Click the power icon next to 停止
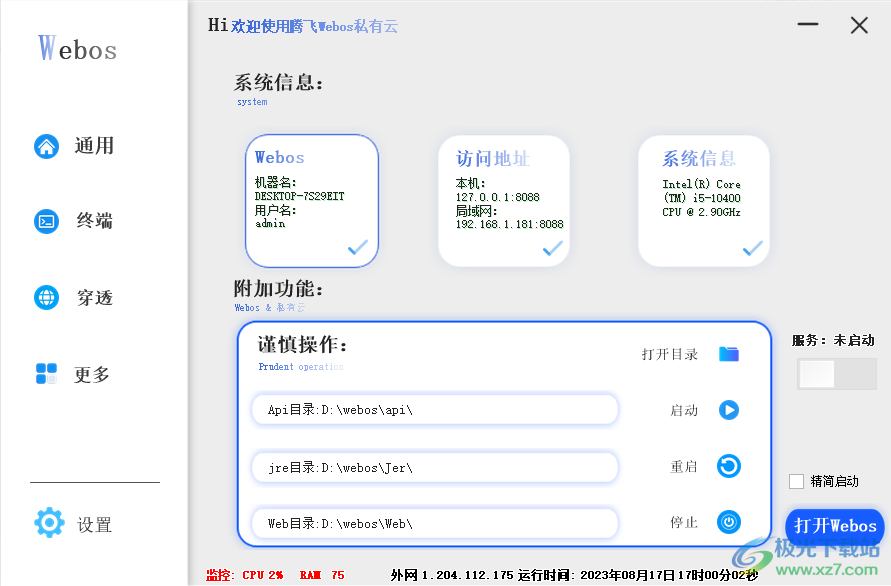This screenshot has width=891, height=586. coord(728,522)
